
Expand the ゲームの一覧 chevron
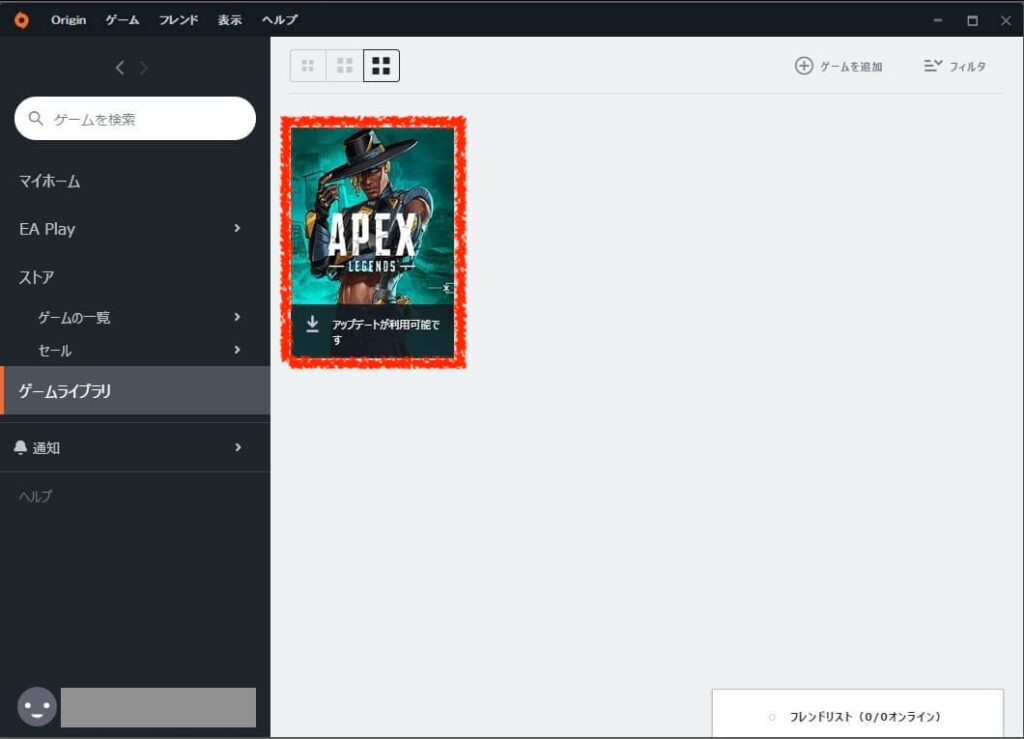237,317
